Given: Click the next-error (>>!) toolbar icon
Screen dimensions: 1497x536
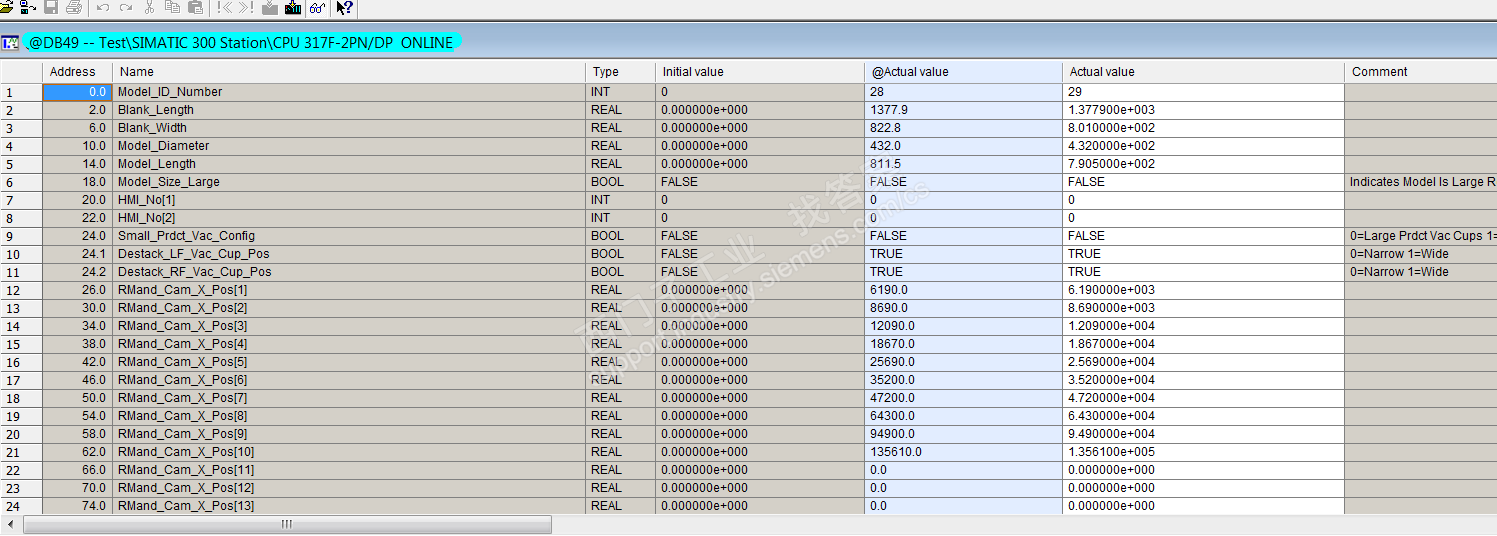Looking at the screenshot, I should pos(246,7).
